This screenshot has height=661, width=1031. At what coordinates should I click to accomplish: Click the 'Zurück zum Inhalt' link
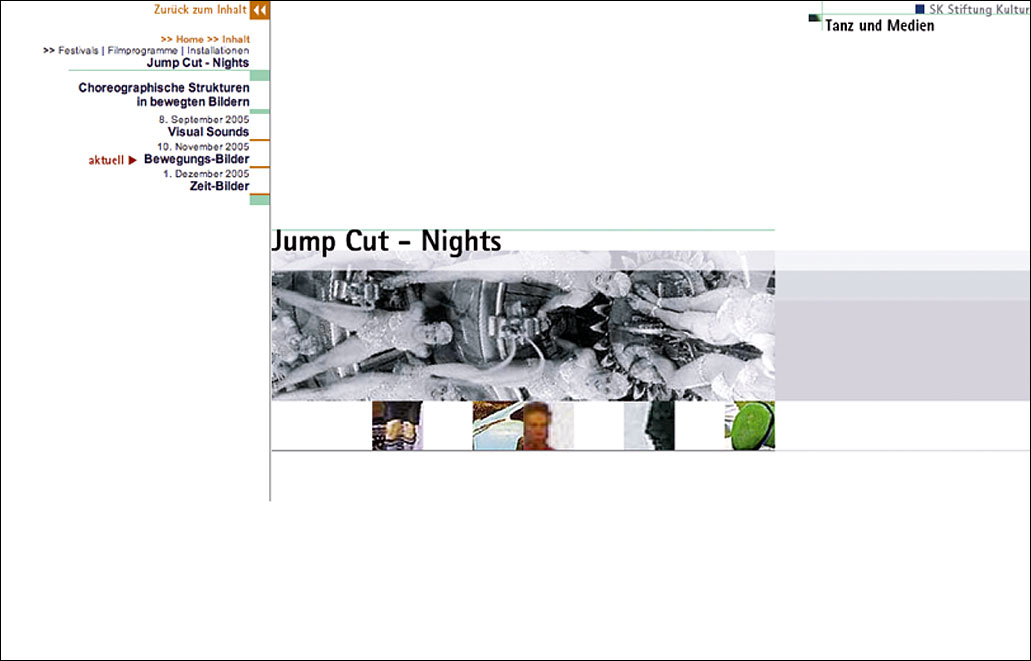coord(200,10)
